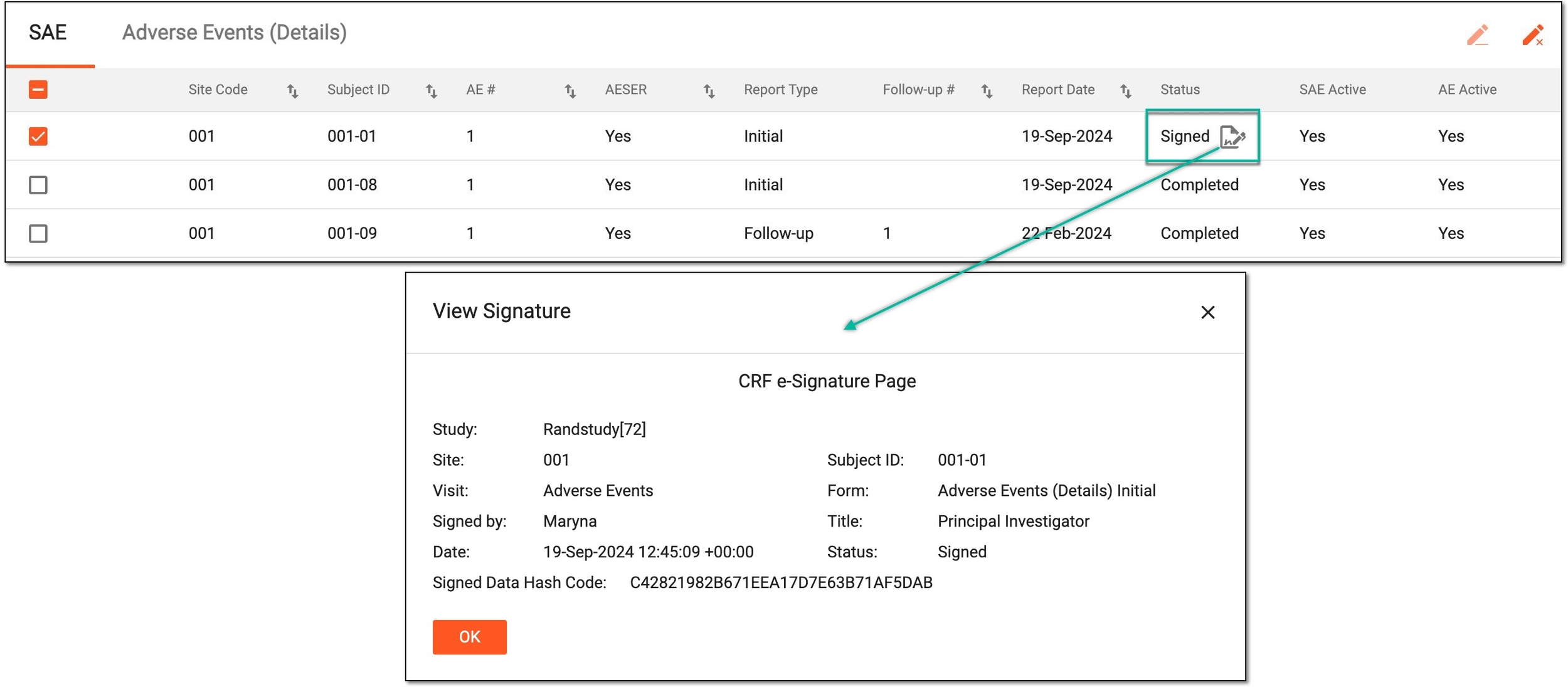The width and height of the screenshot is (1568, 687).
Task: Click Completed status of 001-09 row
Action: [x=1199, y=233]
